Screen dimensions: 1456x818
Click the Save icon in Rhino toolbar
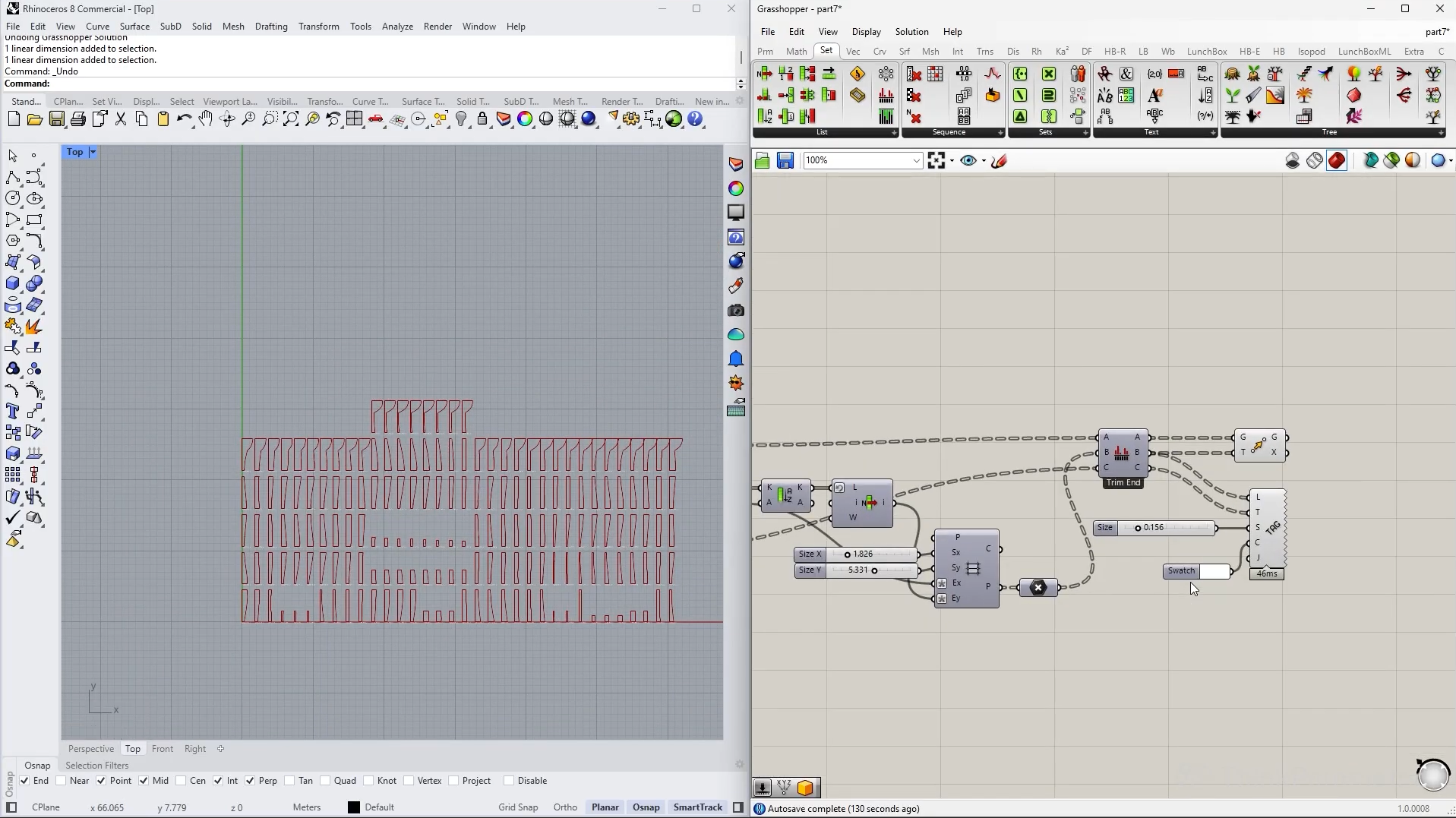click(56, 119)
